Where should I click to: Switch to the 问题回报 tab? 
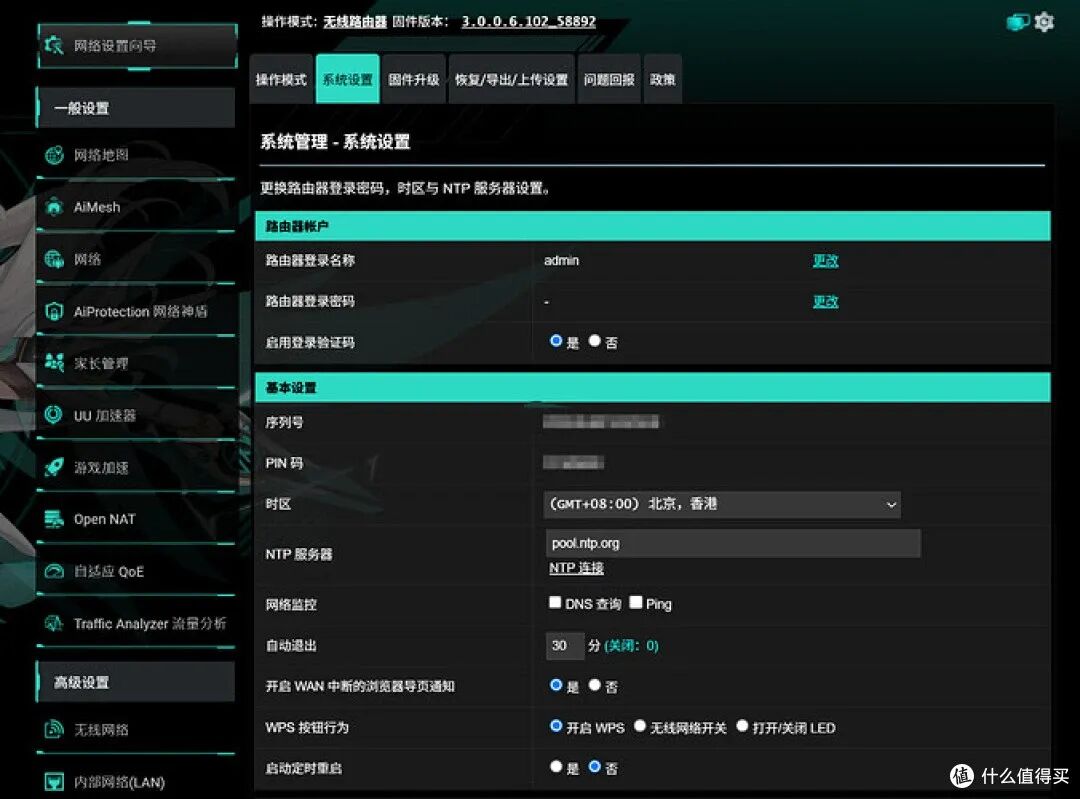(x=609, y=79)
